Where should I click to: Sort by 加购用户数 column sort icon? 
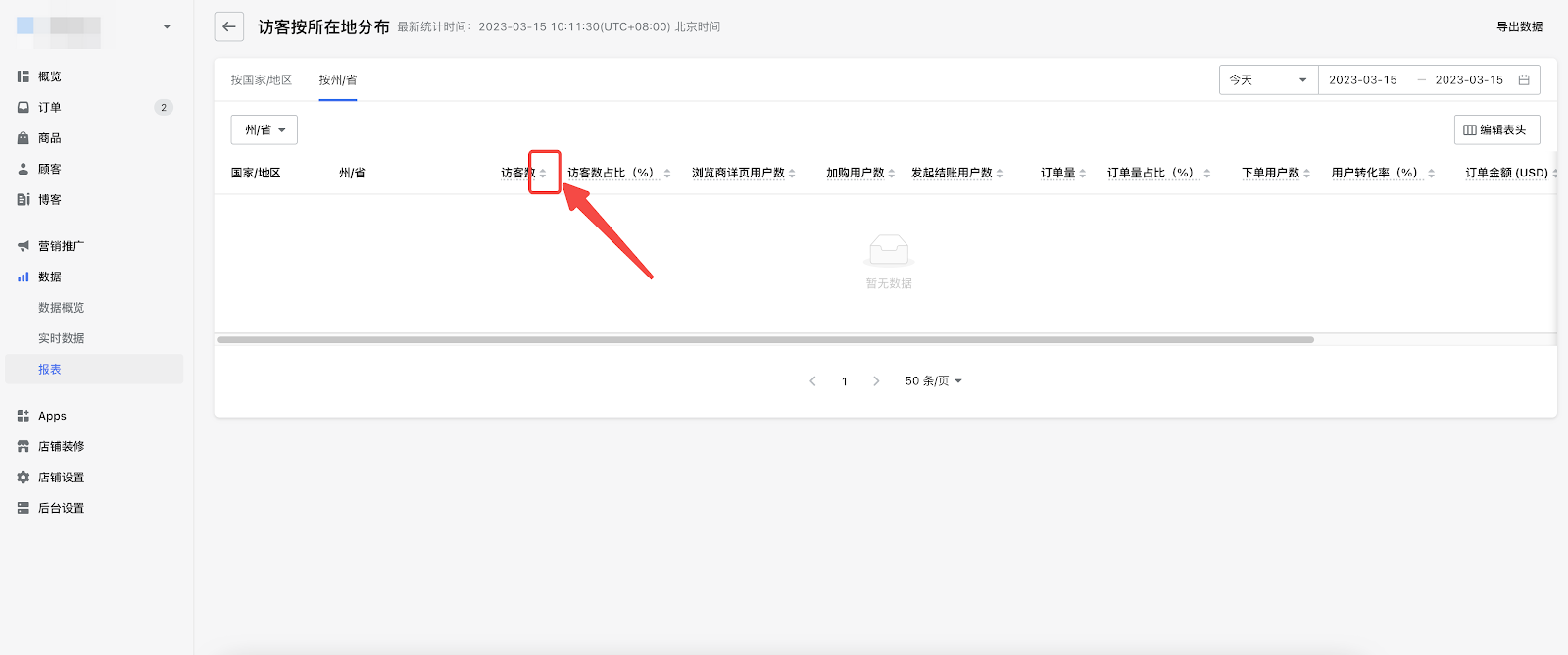click(x=892, y=174)
